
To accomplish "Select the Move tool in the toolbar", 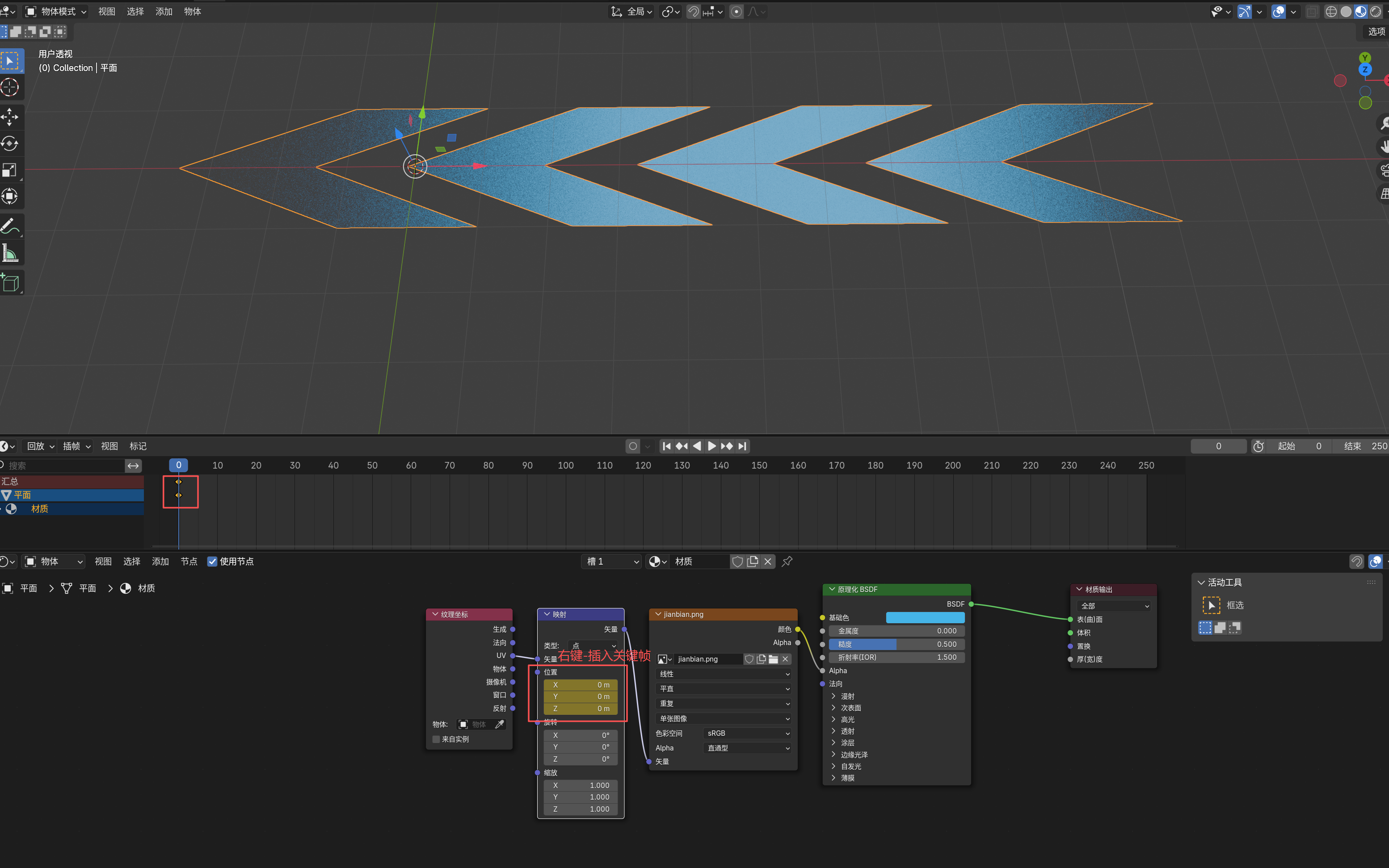I will point(10,117).
